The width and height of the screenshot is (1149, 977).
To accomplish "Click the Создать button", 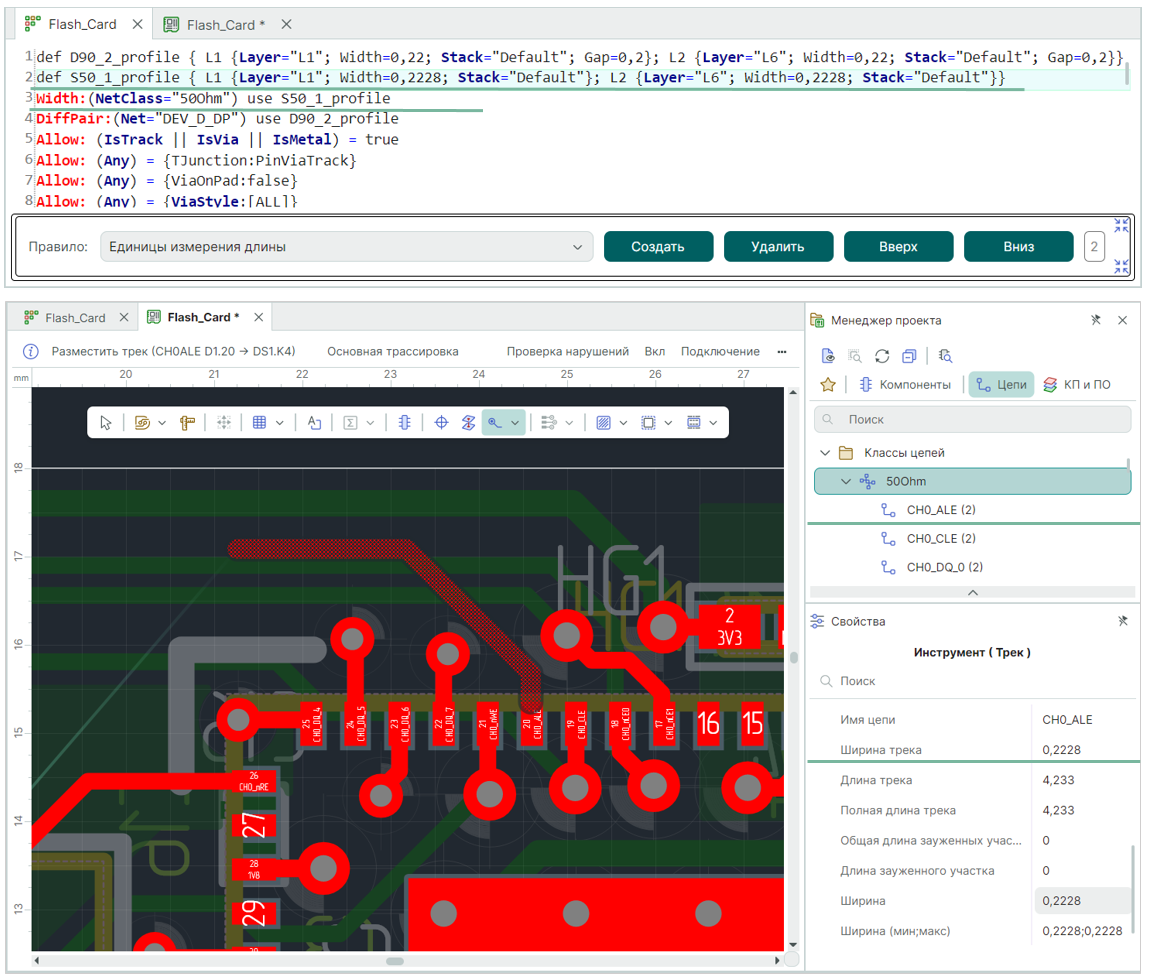I will coord(658,247).
